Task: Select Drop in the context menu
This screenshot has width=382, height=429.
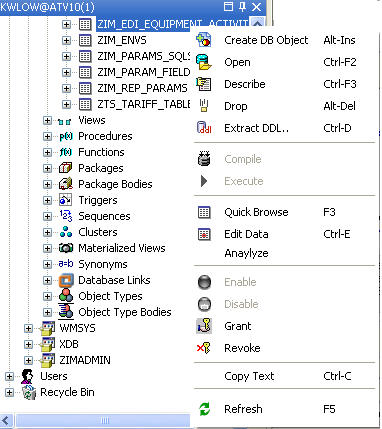Action: [x=286, y=106]
